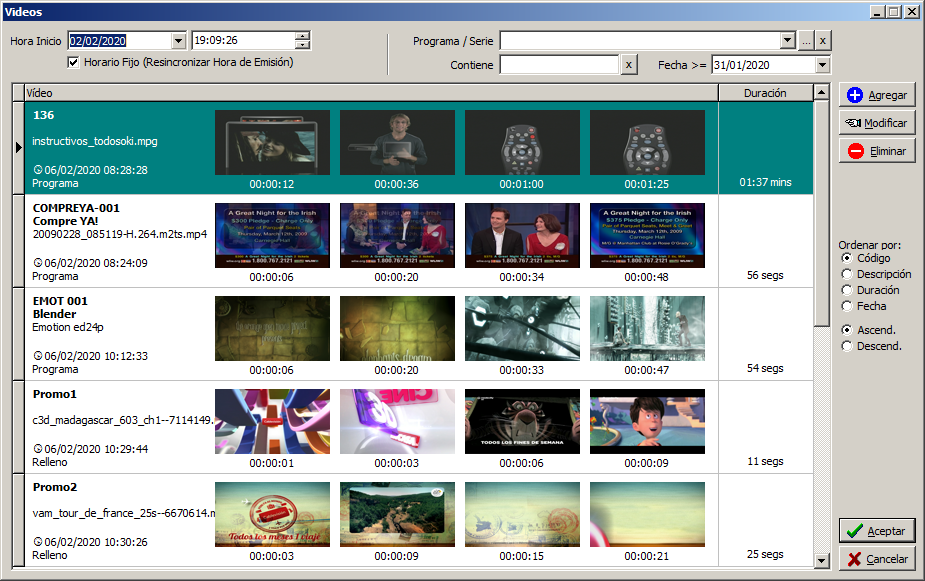Open the Fecha >= date dropdown

point(823,65)
